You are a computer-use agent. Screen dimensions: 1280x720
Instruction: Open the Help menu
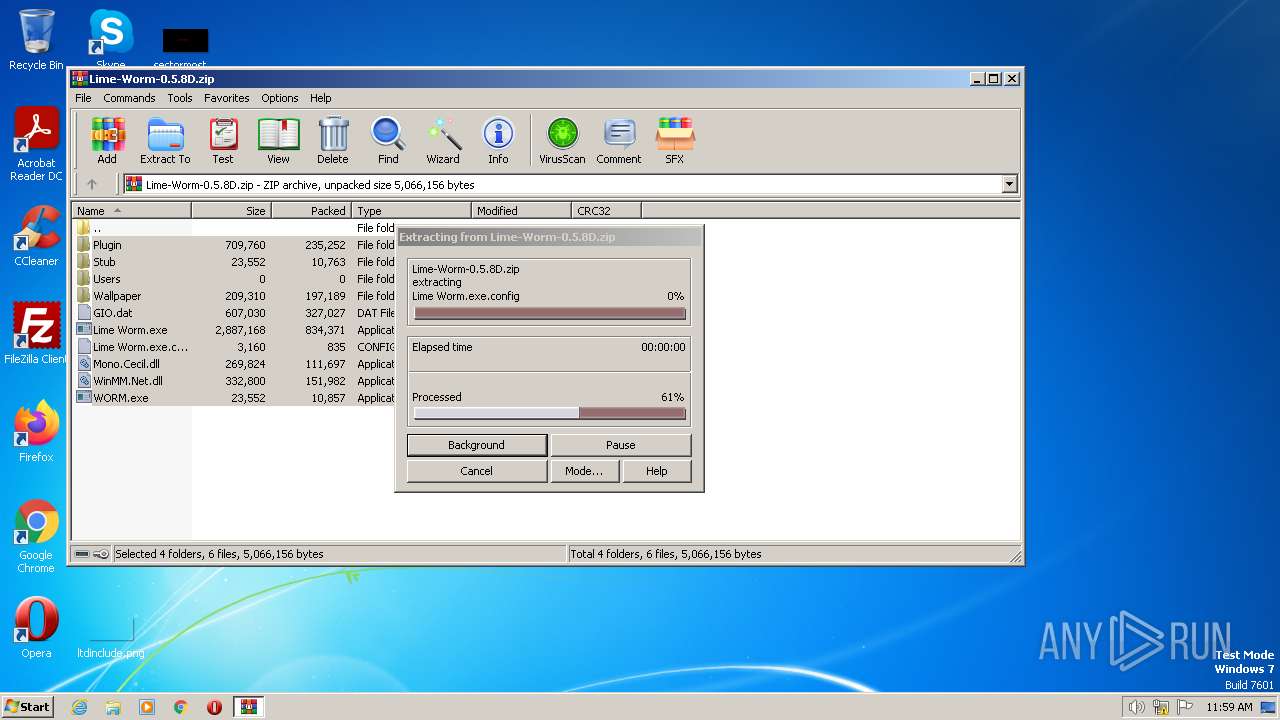[x=320, y=98]
